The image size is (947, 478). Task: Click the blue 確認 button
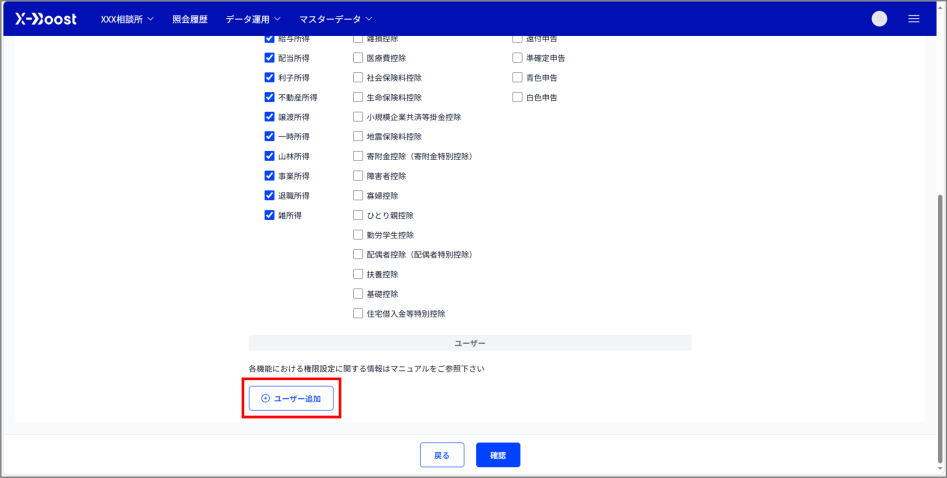coord(498,455)
